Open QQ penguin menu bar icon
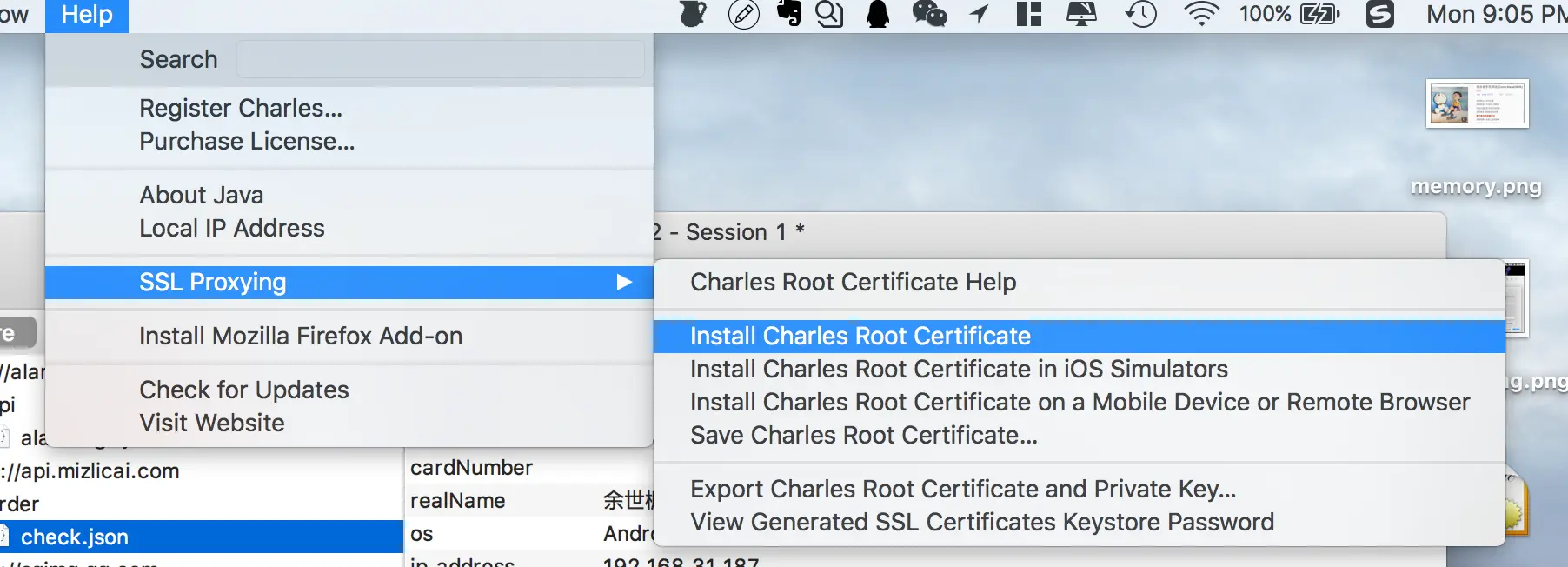Screen dimensions: 1568x567 tap(878, 14)
